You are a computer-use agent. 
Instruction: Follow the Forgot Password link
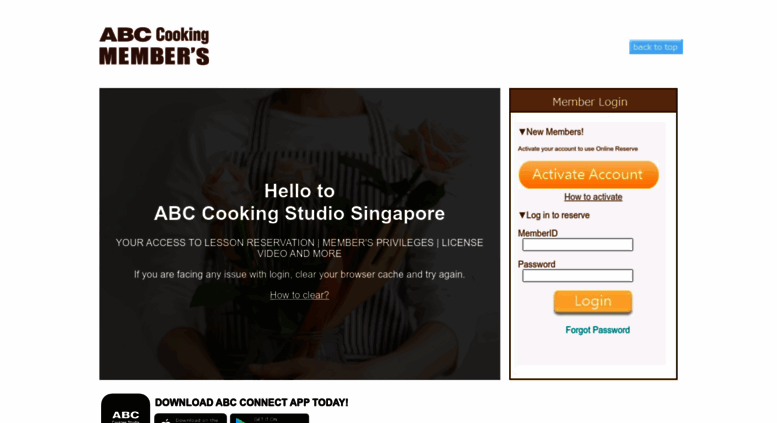click(x=597, y=330)
